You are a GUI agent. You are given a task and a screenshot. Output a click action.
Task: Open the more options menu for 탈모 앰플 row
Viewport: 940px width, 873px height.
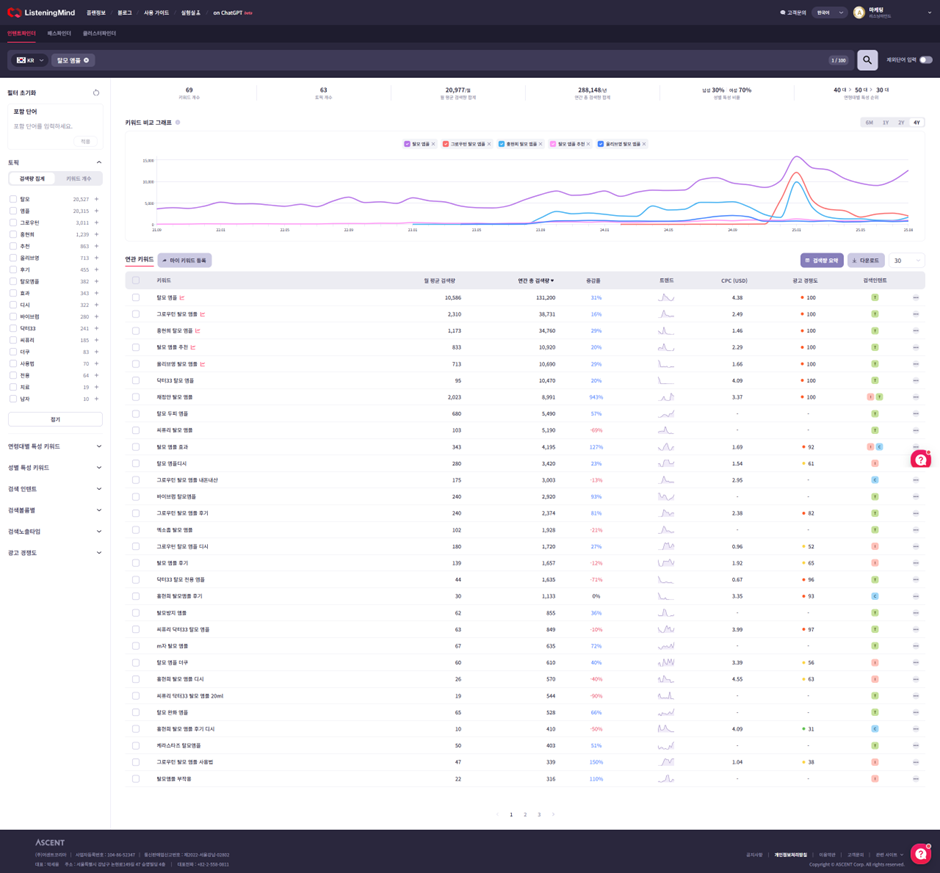click(x=915, y=298)
